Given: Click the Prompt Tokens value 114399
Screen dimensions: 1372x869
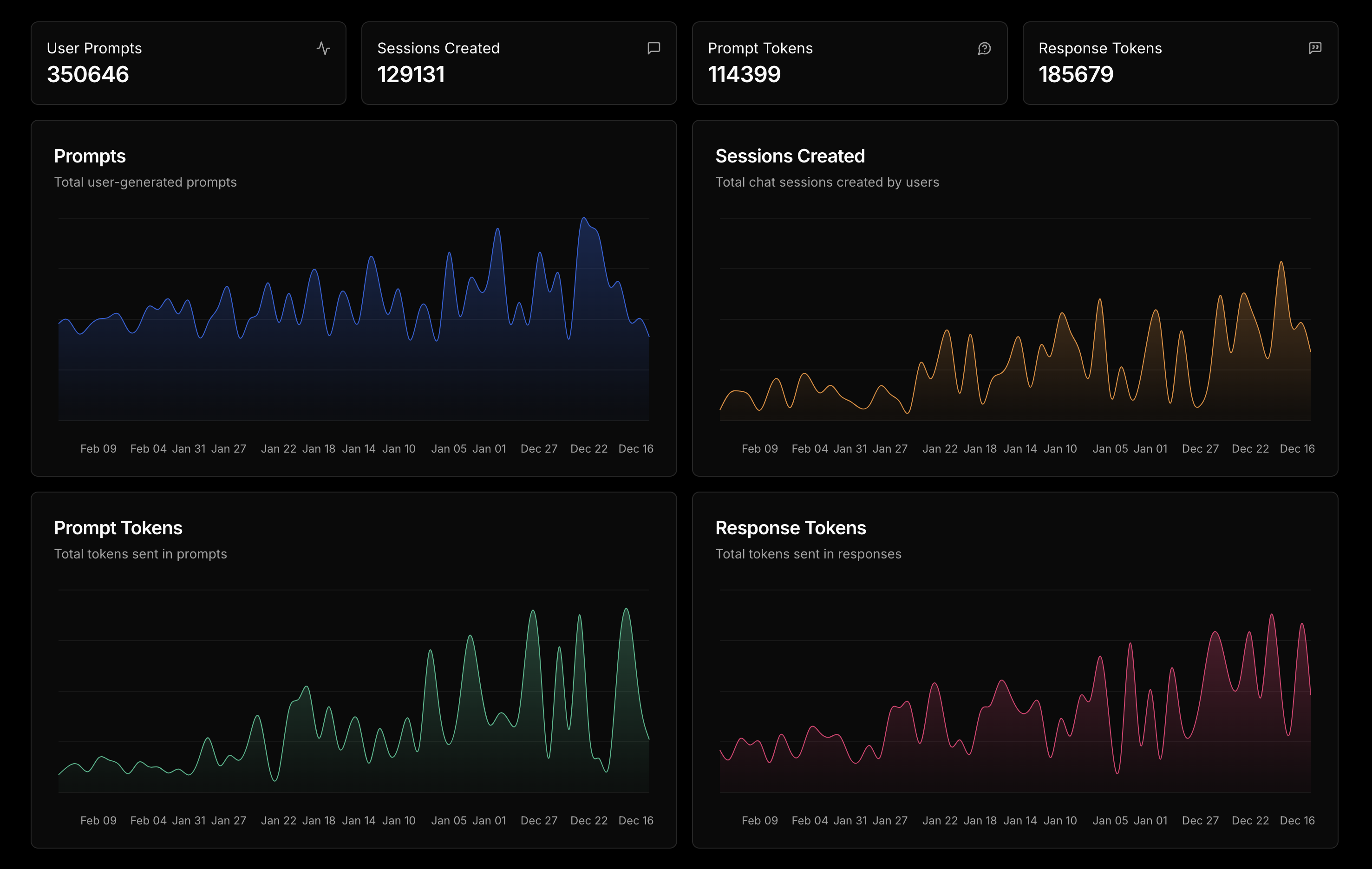Looking at the screenshot, I should [744, 75].
